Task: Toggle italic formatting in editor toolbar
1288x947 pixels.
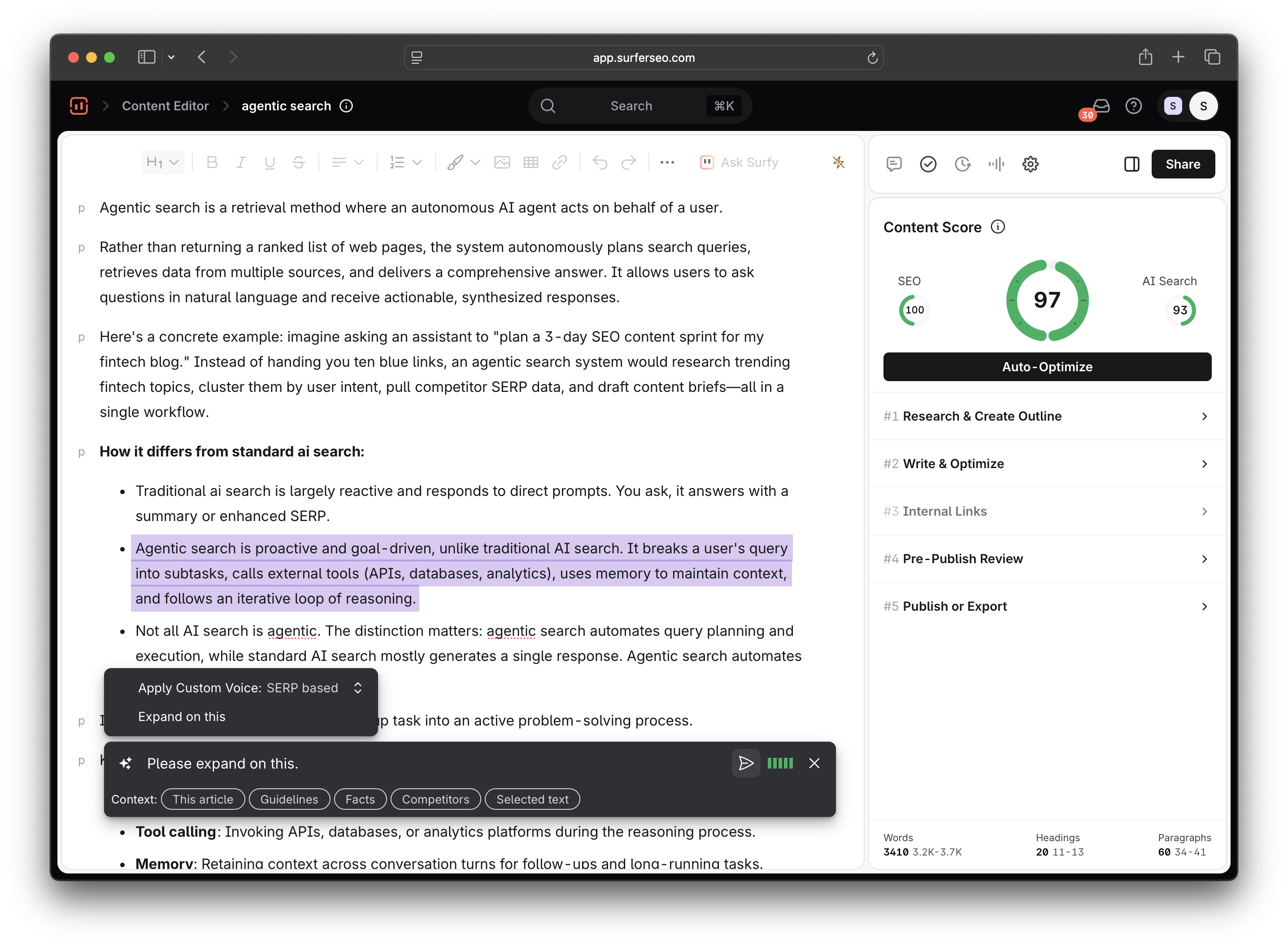Action: (x=241, y=162)
